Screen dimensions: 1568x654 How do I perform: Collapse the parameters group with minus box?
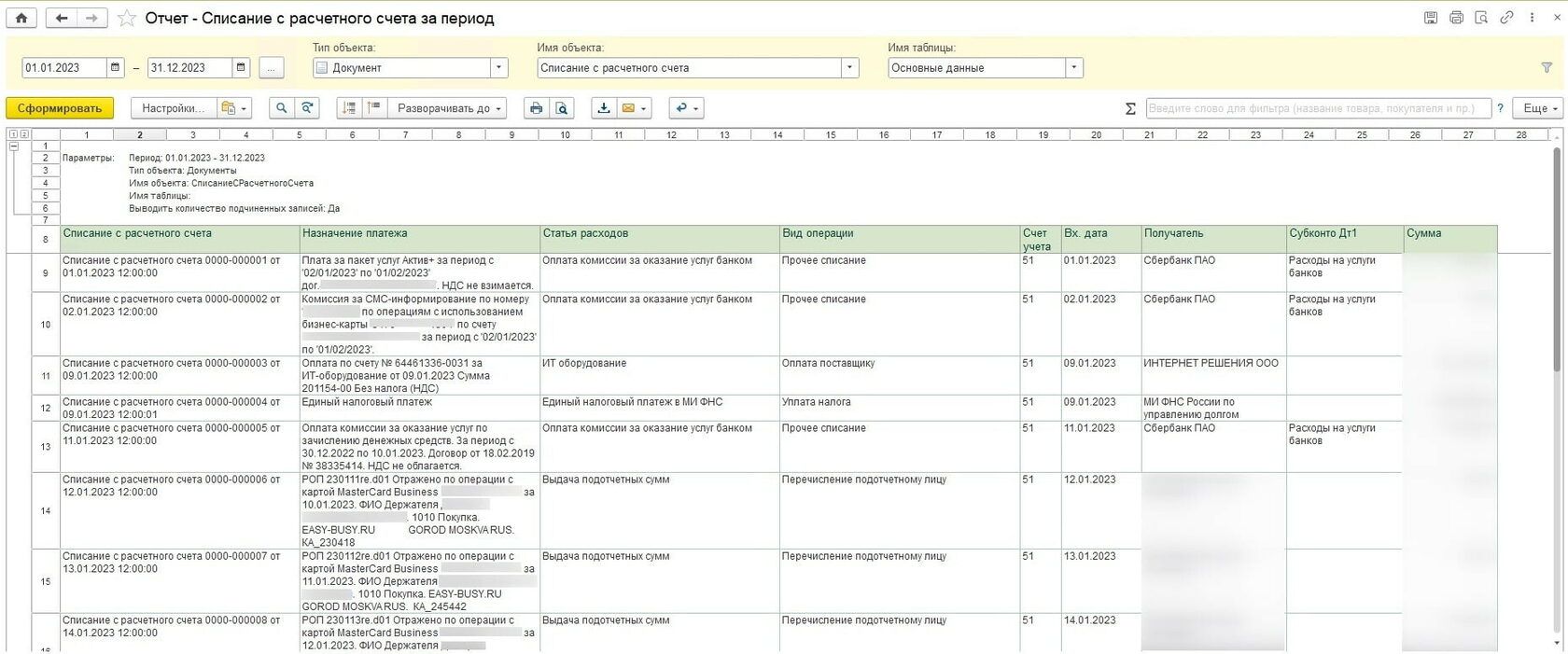pos(14,146)
